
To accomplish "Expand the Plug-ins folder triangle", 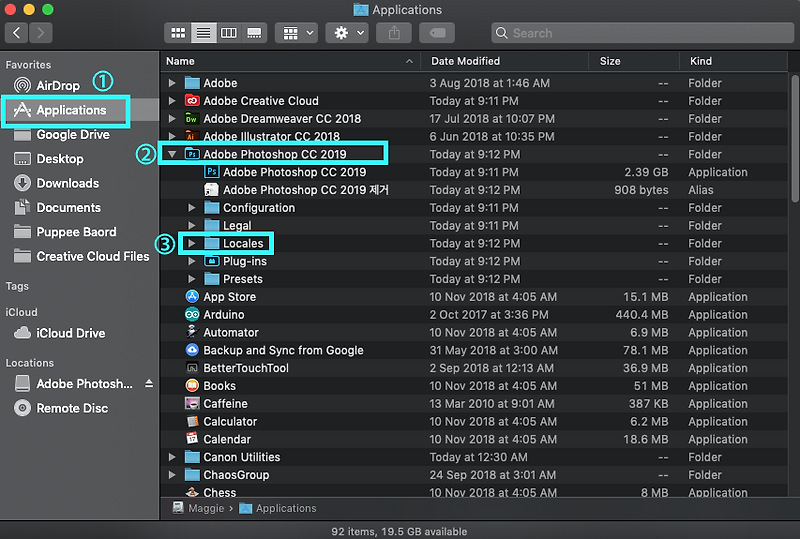I will pos(192,261).
